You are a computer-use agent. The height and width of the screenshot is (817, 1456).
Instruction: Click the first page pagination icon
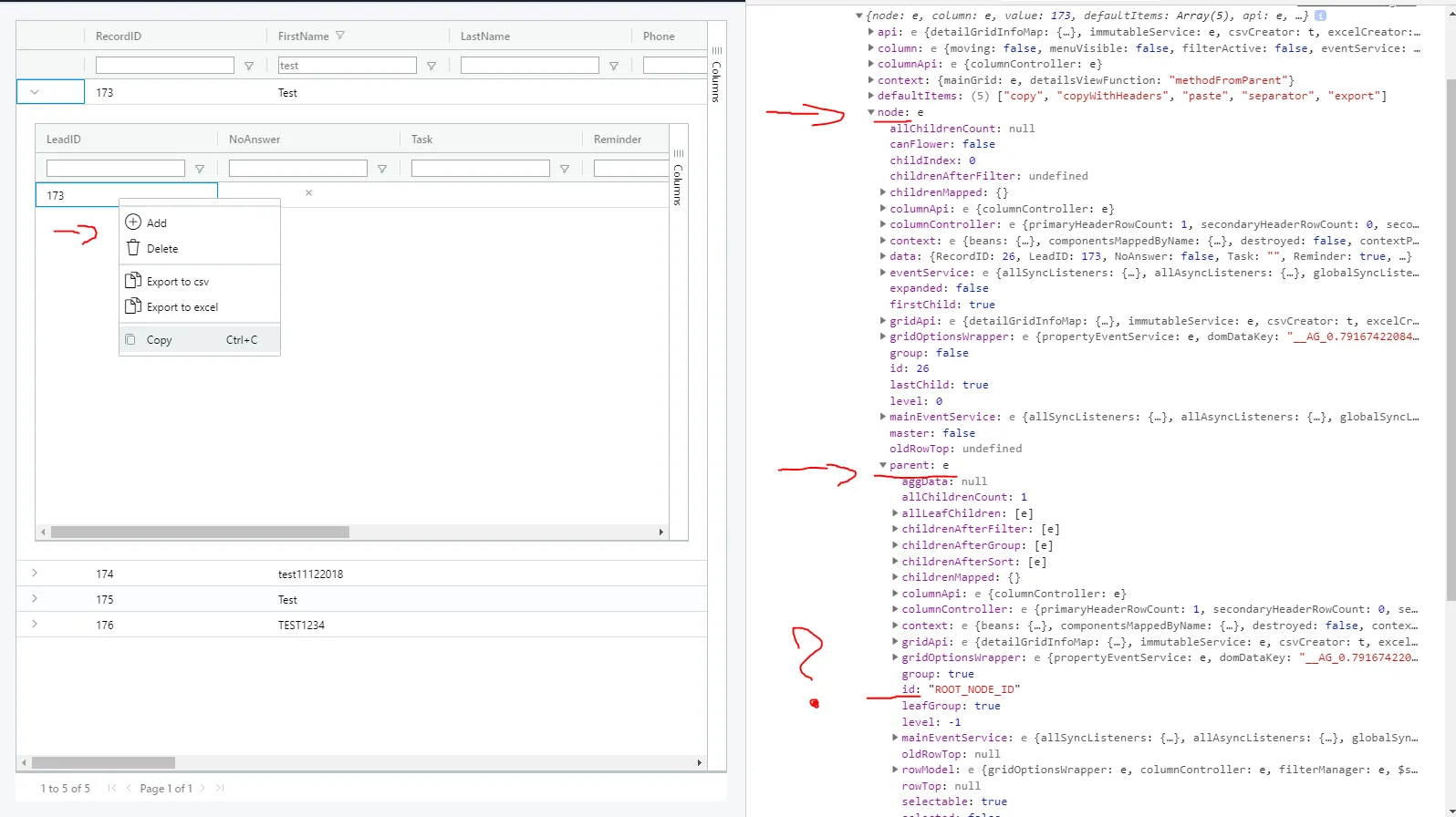point(112,788)
